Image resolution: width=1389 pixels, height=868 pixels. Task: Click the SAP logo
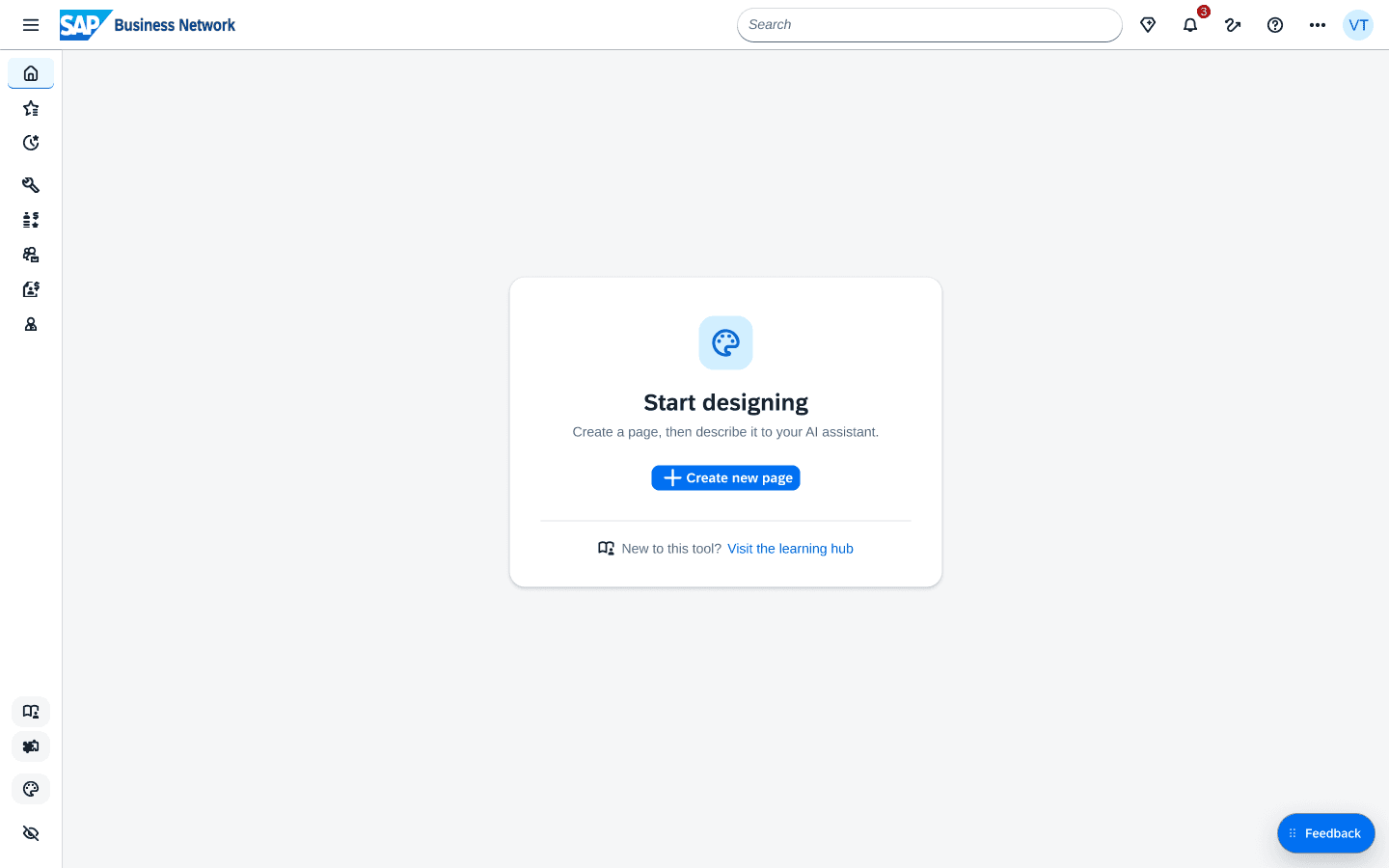pos(86,25)
